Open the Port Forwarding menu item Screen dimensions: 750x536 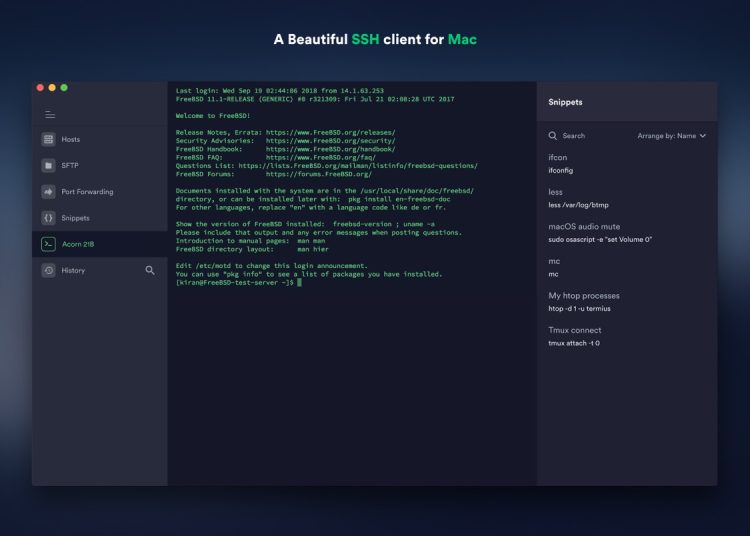coord(87,191)
